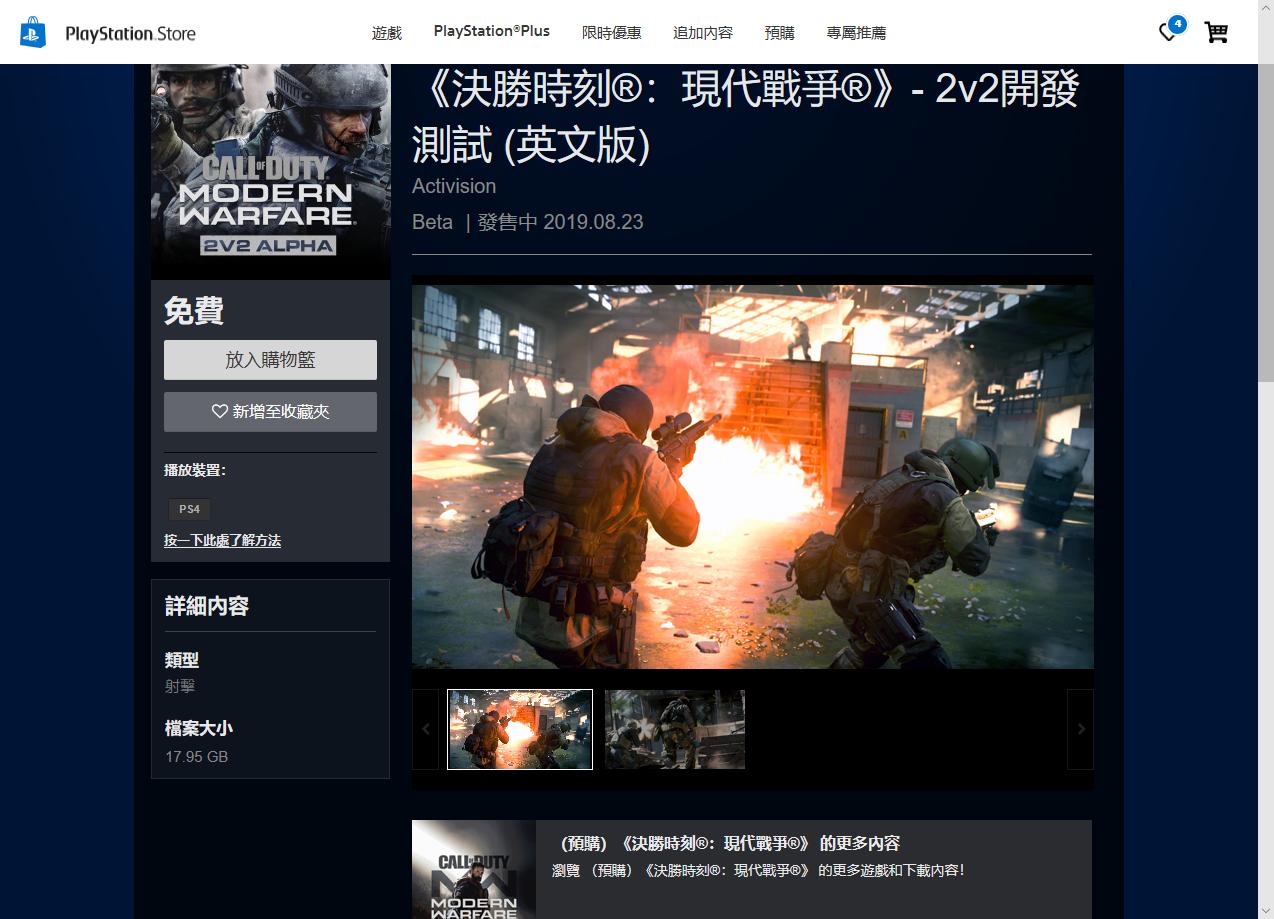Viewport: 1274px width, 919px height.
Task: Click the Modern Warfare 2v2 Alpha cover art
Action: coord(270,172)
